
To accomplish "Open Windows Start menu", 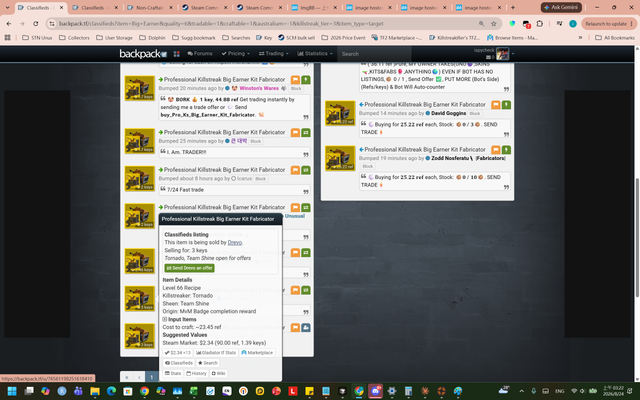I will [12, 391].
